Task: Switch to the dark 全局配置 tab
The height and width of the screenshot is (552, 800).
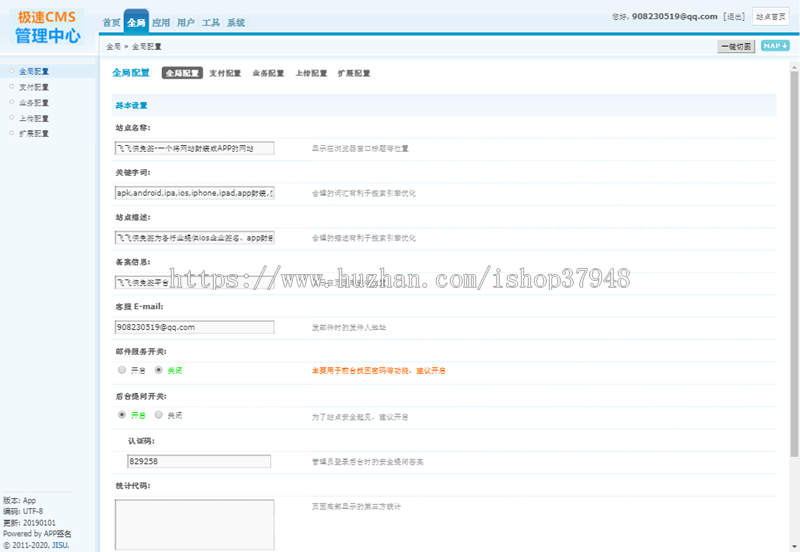Action: point(182,73)
